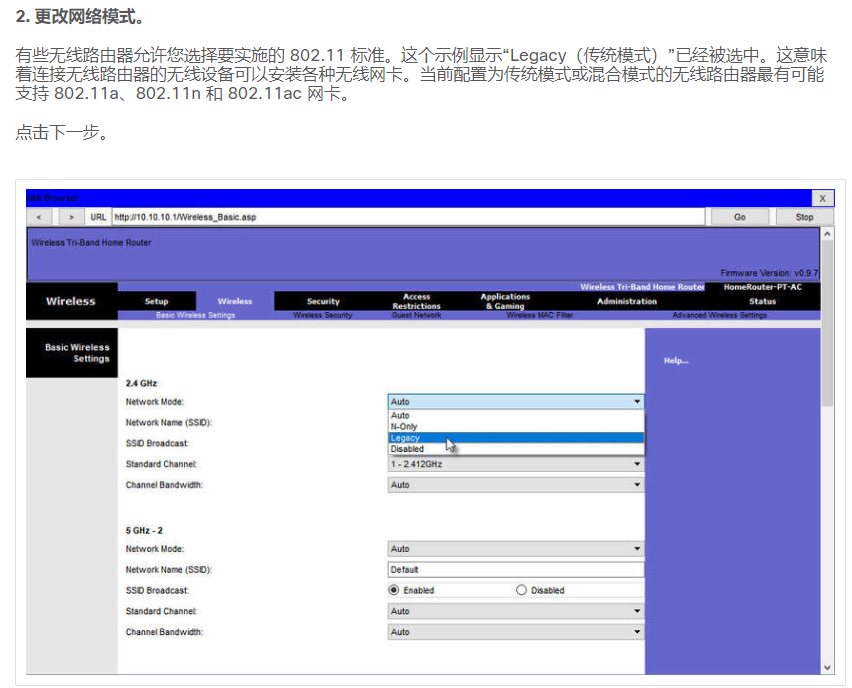
Task: Select the Enabled SSID Broadcast radio button
Action: click(394, 590)
